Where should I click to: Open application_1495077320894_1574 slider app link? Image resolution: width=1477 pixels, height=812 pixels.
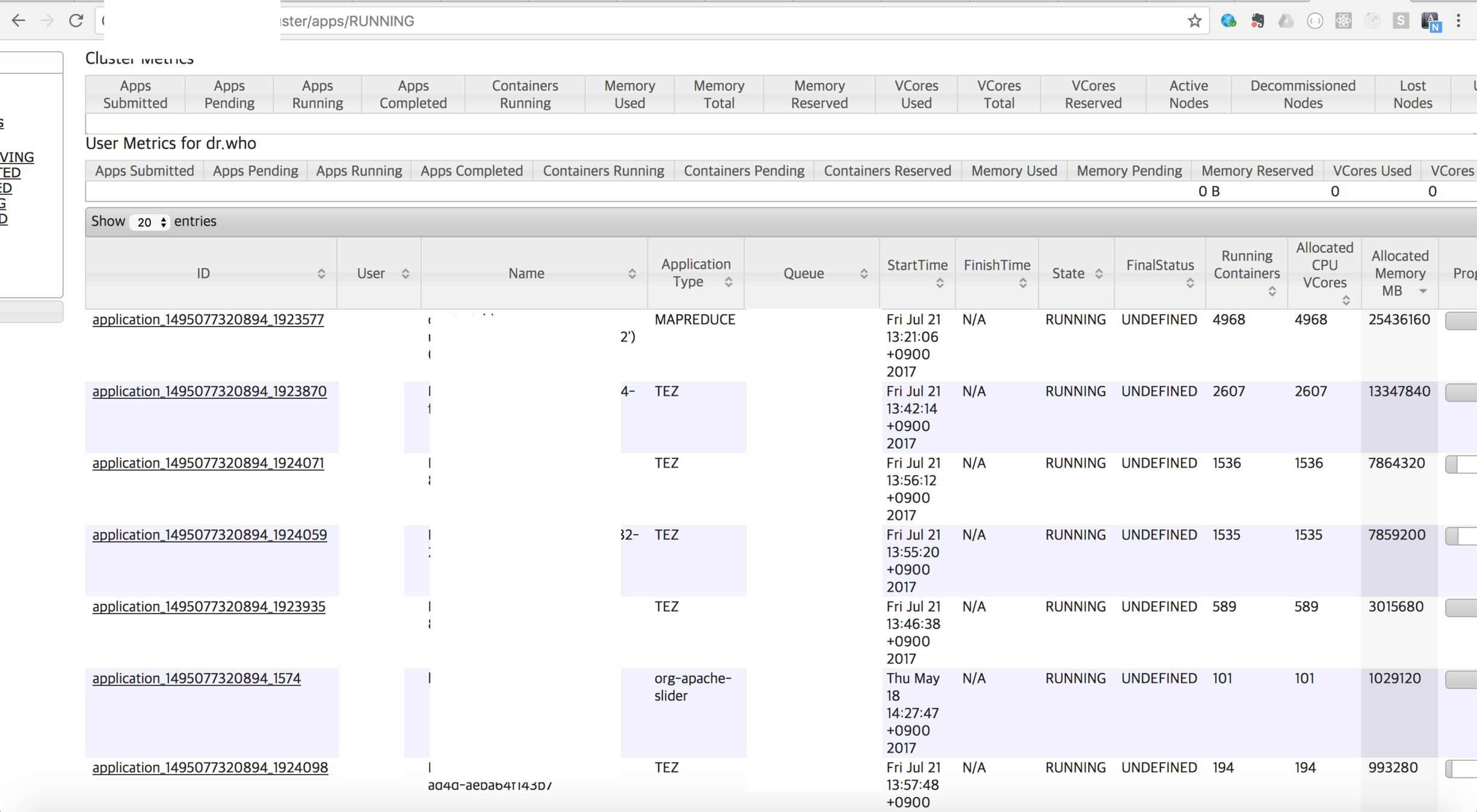(x=196, y=678)
